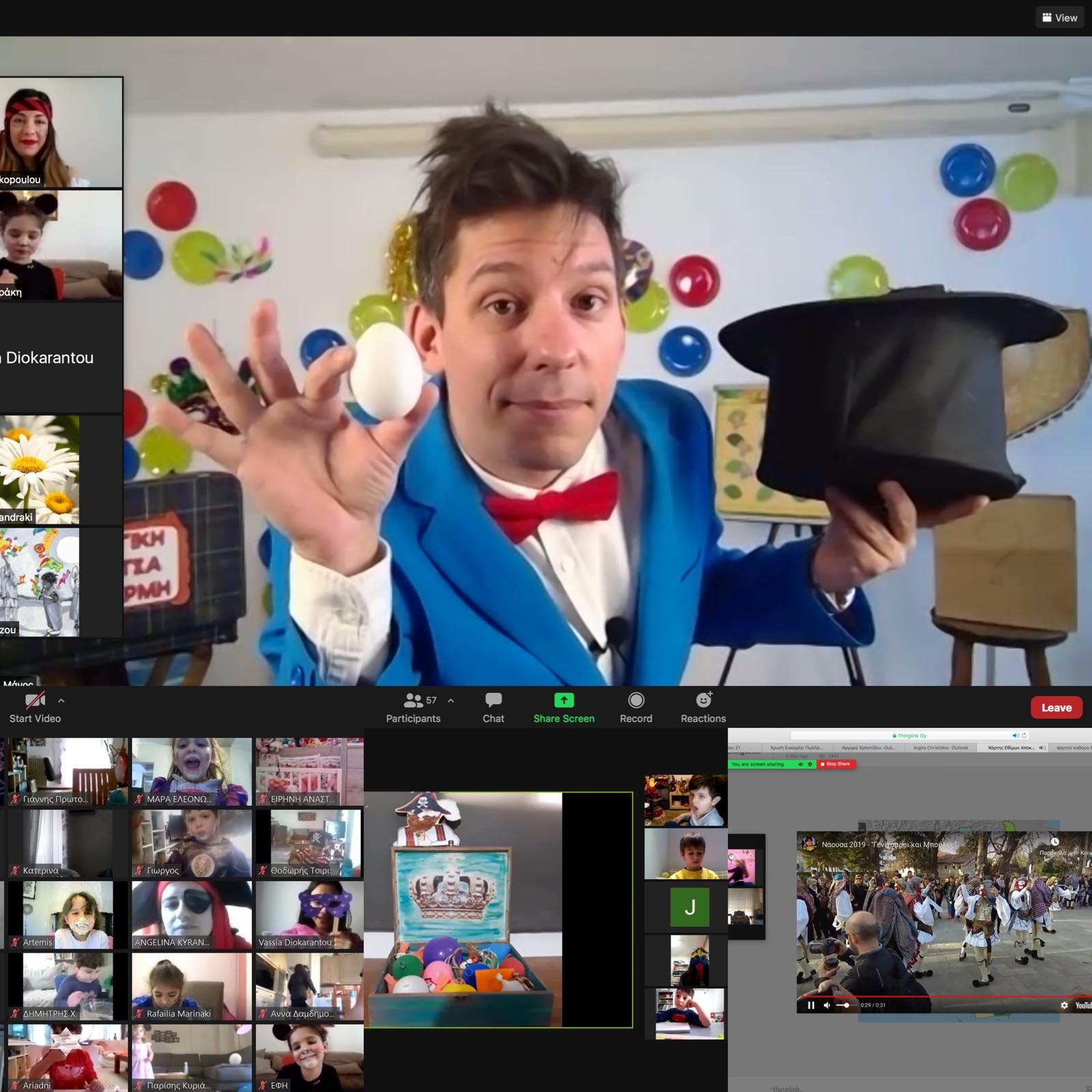Screen dimensions: 1092x1092
Task: Open YouTube video settings gear
Action: pos(1063,1005)
